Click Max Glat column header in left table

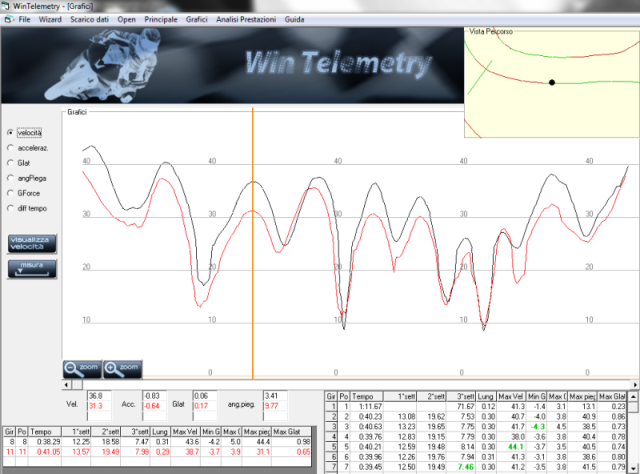pyautogui.click(x=291, y=432)
